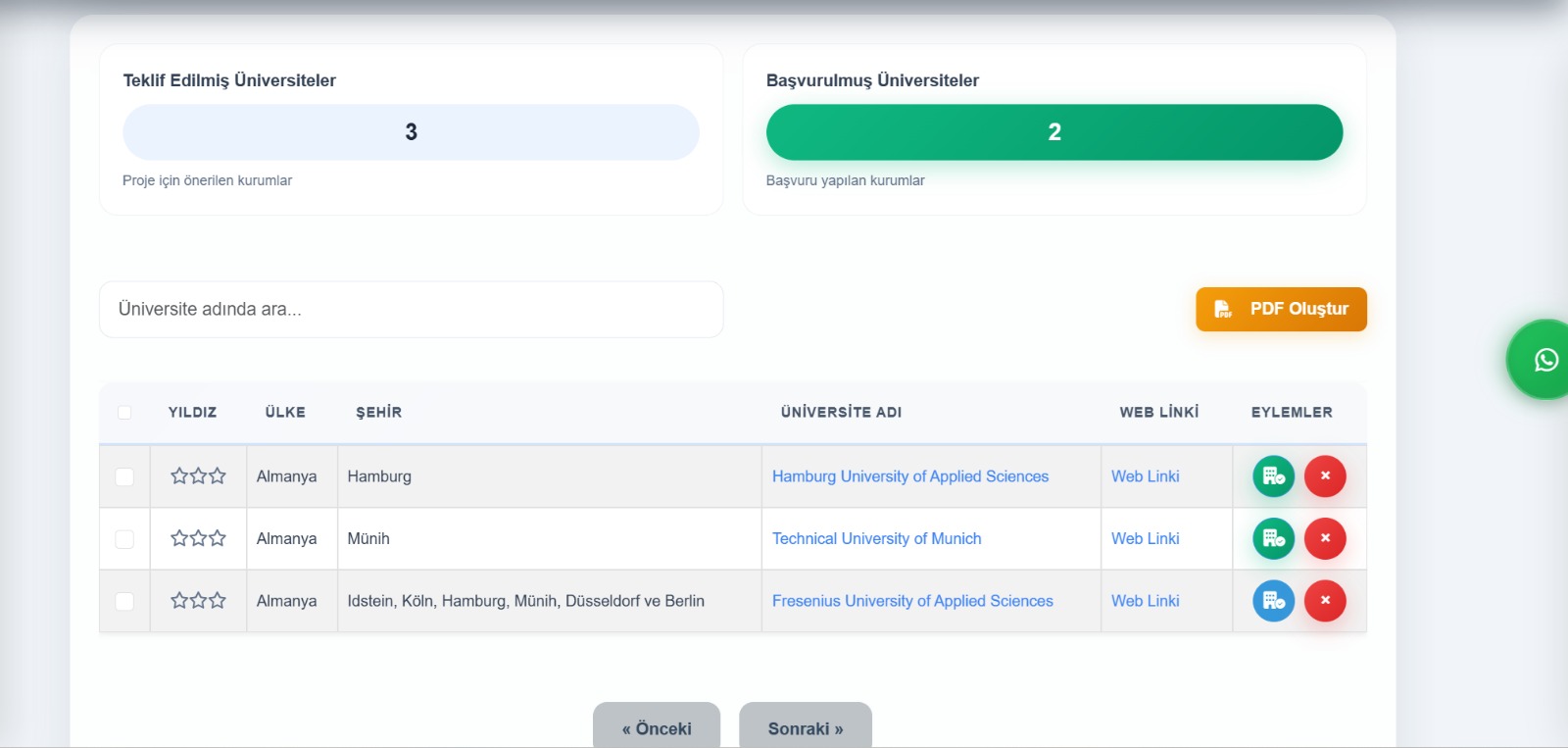Click star rating in Technical University of Munich row
The image size is (1568, 748).
[x=198, y=538]
